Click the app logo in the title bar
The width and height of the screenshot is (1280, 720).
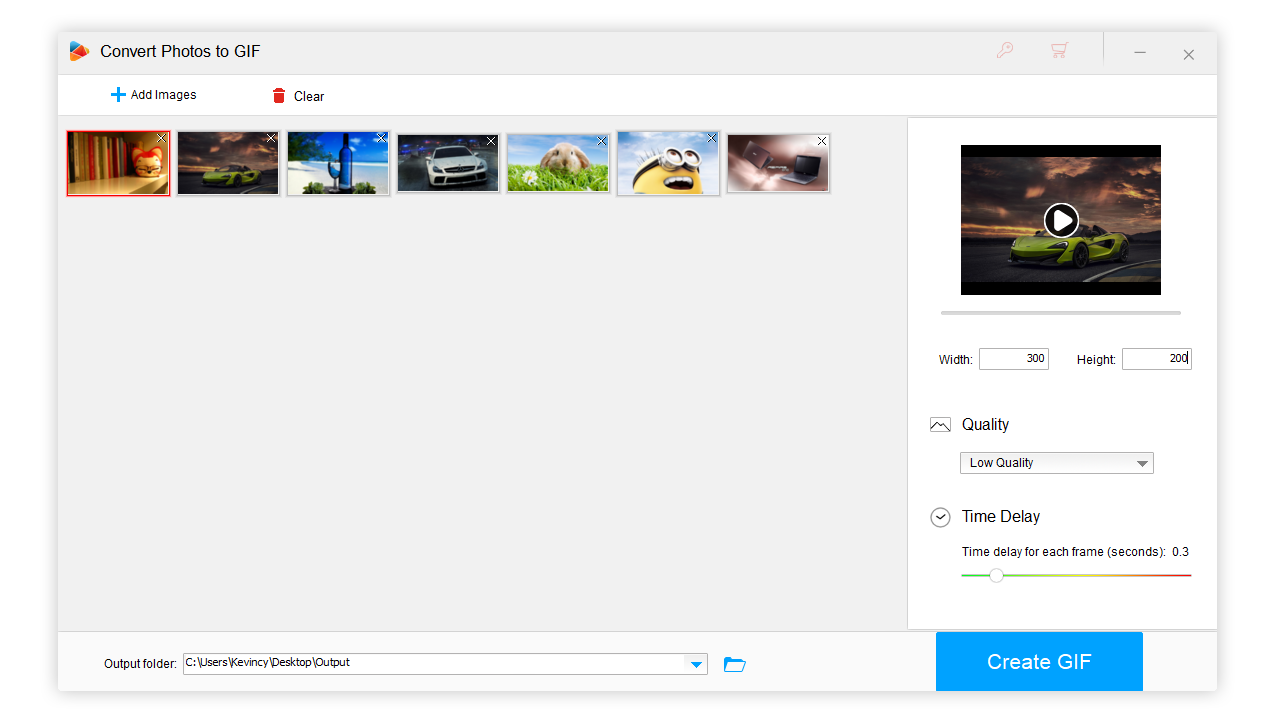click(79, 50)
